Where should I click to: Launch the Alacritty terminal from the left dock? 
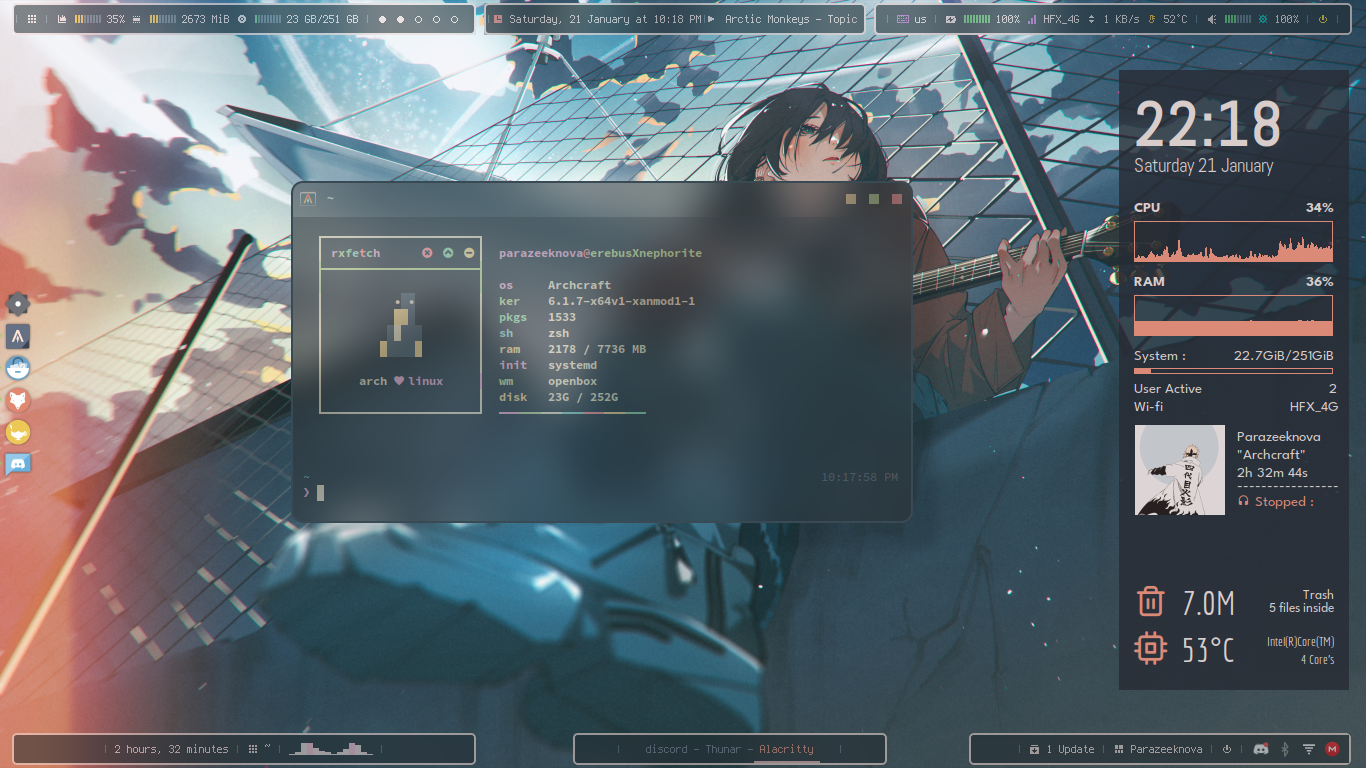(x=18, y=336)
